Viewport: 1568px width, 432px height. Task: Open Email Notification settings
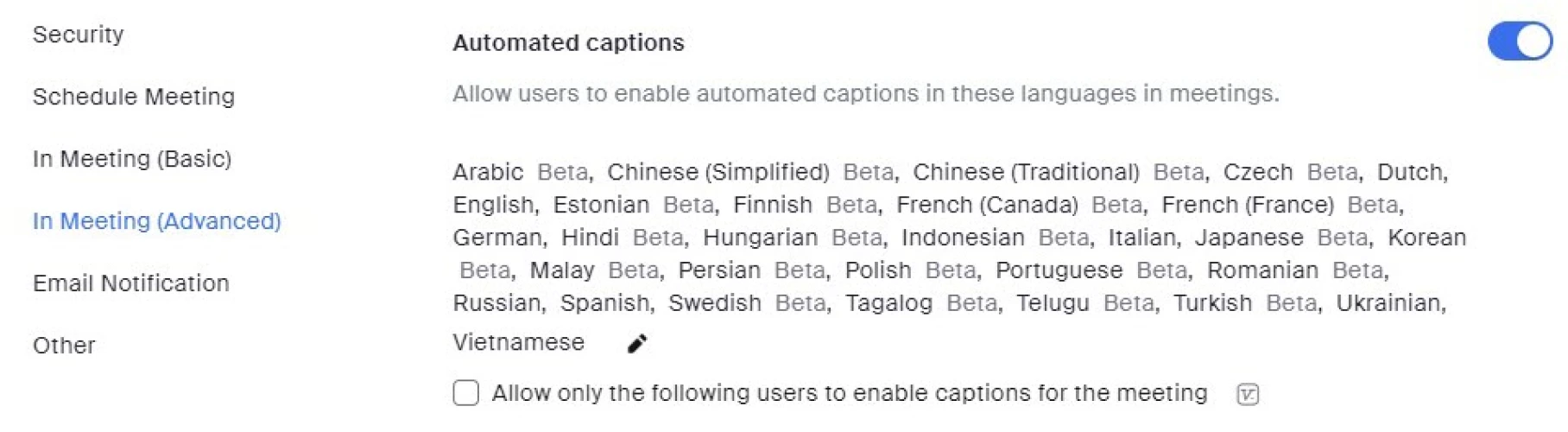131,283
